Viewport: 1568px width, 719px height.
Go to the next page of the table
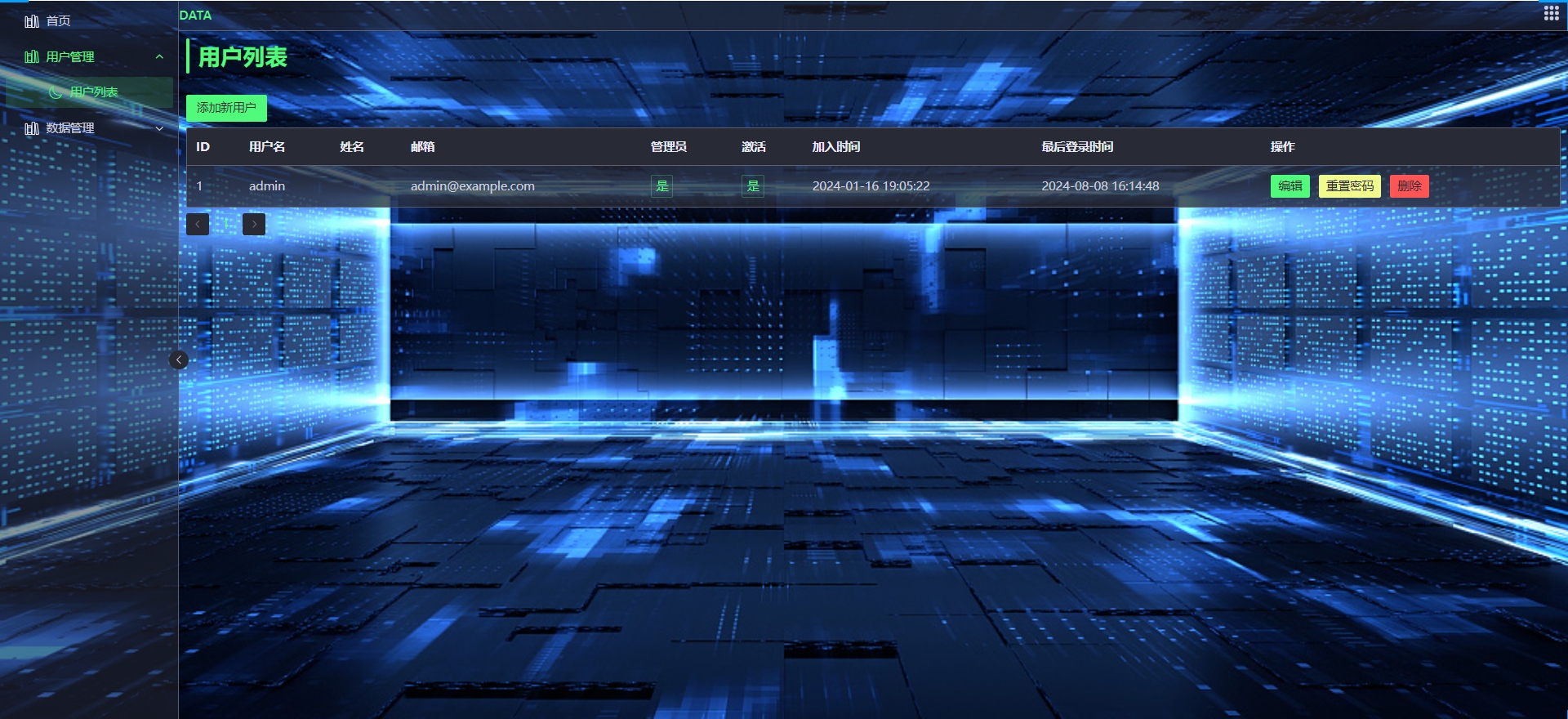pos(254,224)
